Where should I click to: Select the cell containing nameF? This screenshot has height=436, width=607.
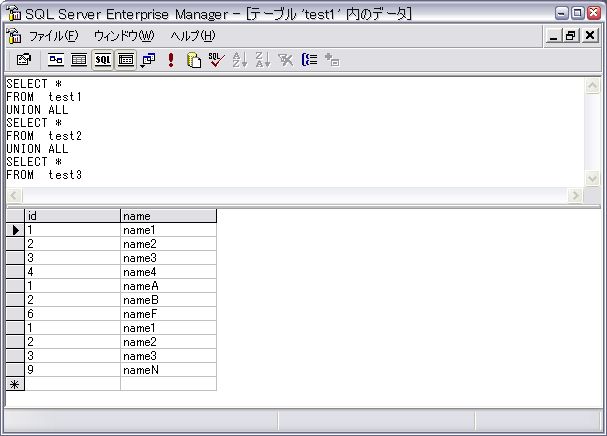coord(168,313)
